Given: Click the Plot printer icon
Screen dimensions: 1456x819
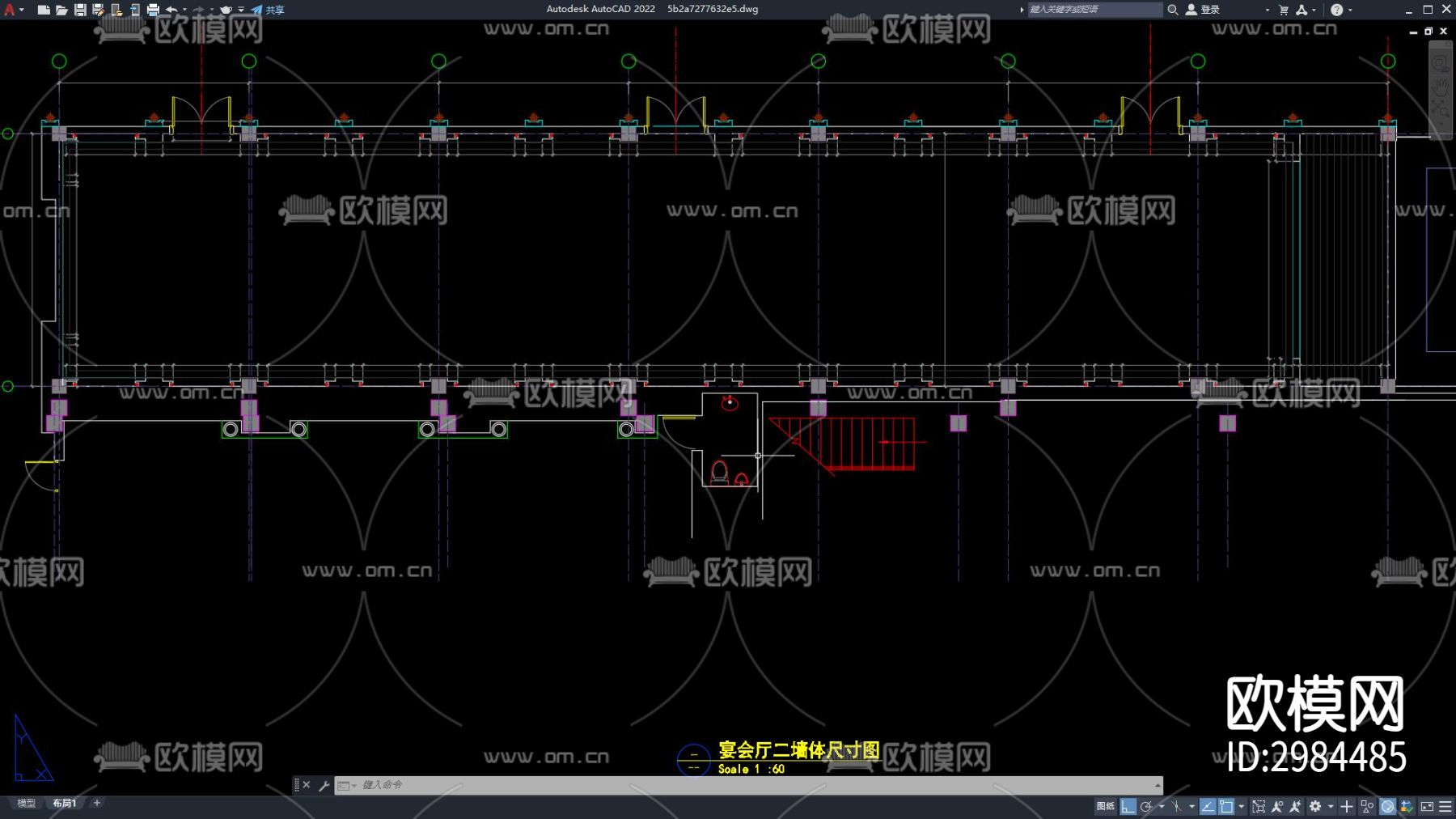Looking at the screenshot, I should coord(153,10).
